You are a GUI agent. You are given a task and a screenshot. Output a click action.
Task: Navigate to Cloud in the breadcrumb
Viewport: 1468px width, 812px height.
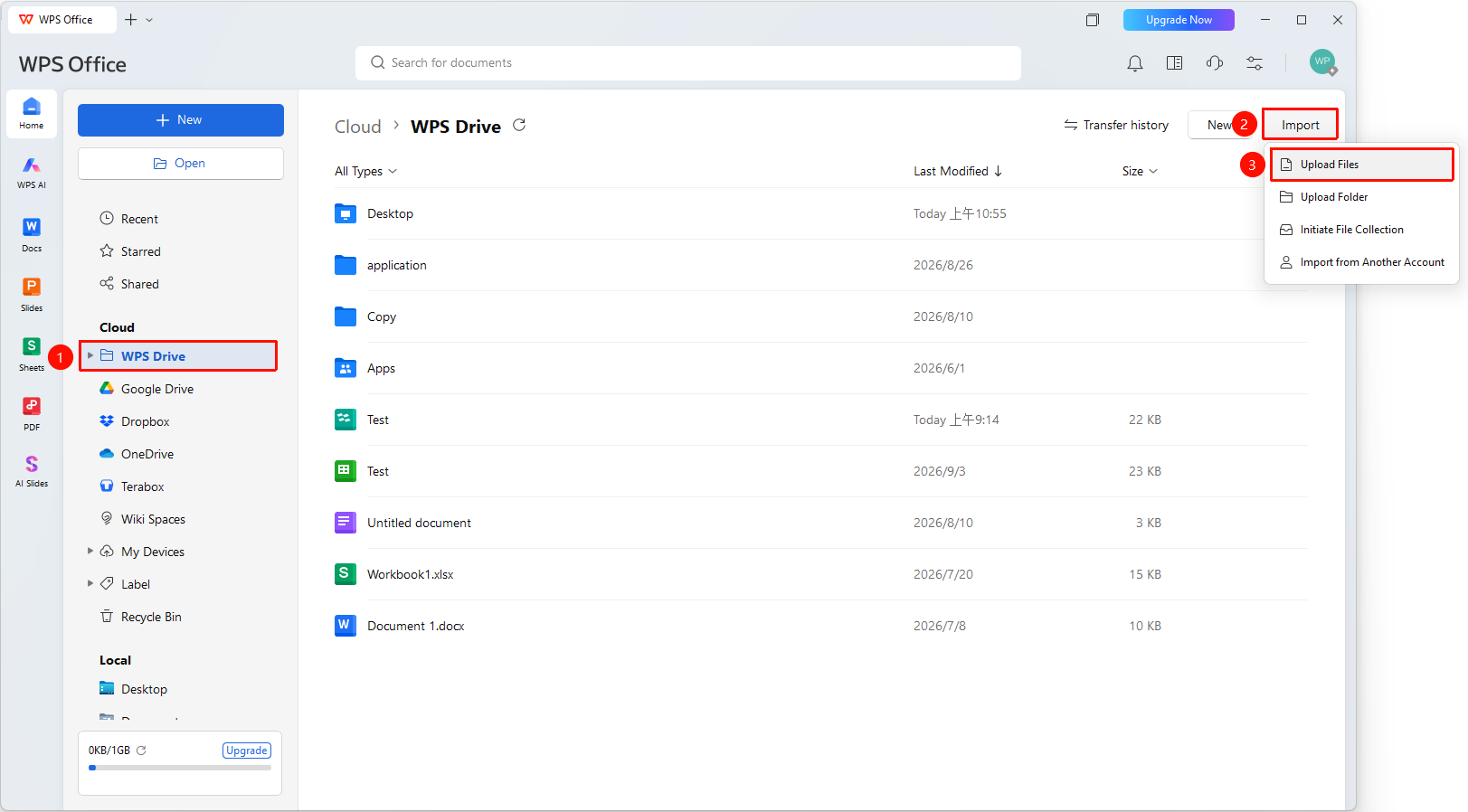[358, 127]
